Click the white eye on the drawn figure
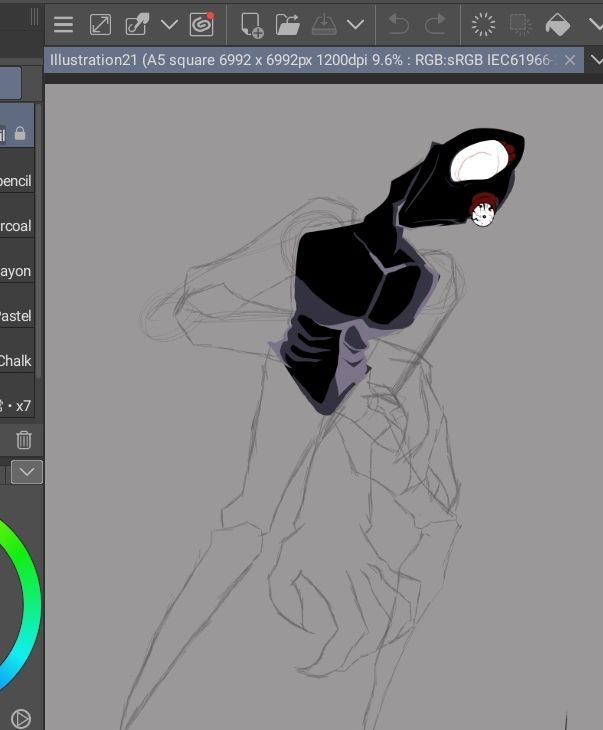Screen dimensions: 603x730 coord(479,161)
